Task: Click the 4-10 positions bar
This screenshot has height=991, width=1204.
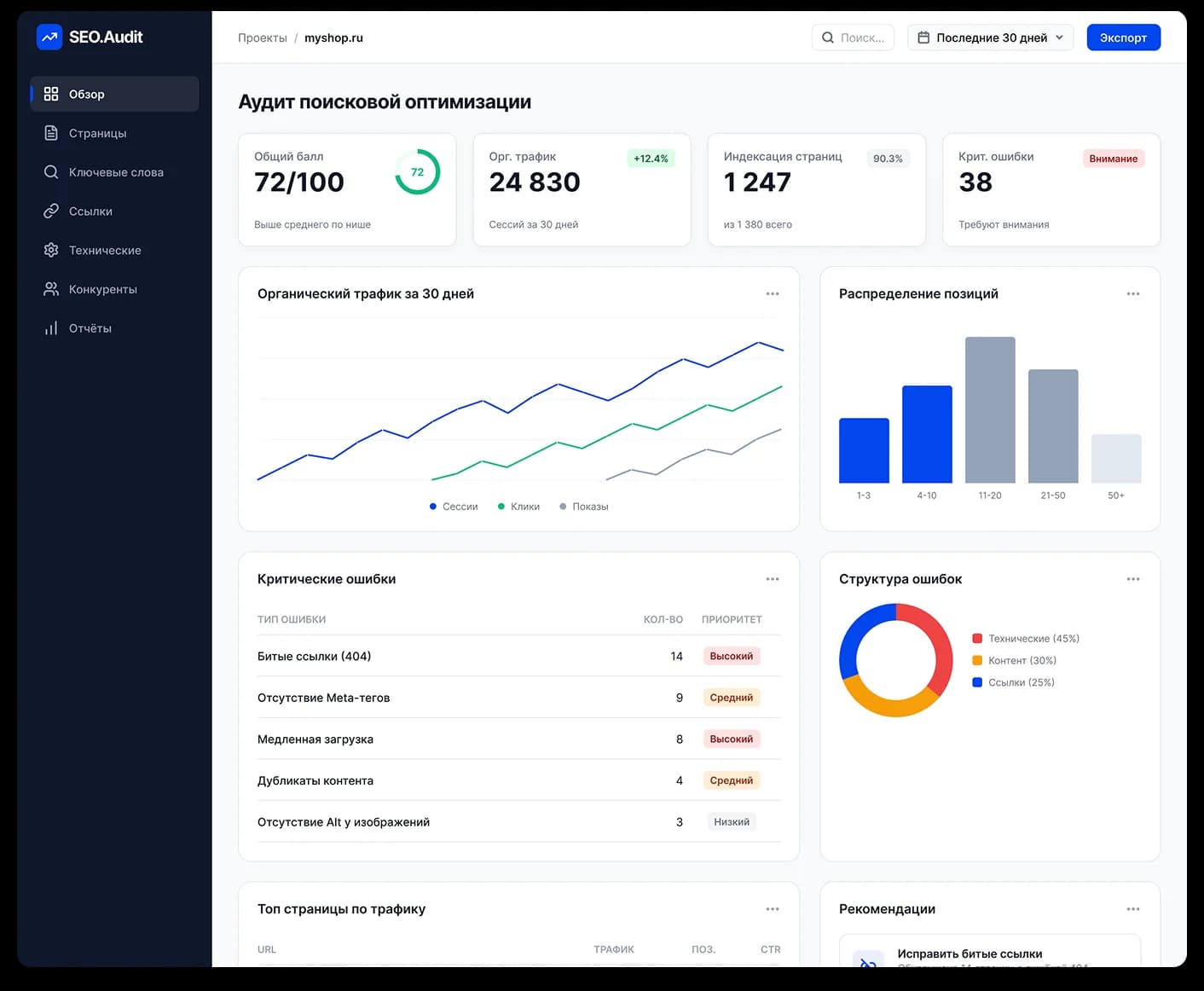Action: point(927,434)
